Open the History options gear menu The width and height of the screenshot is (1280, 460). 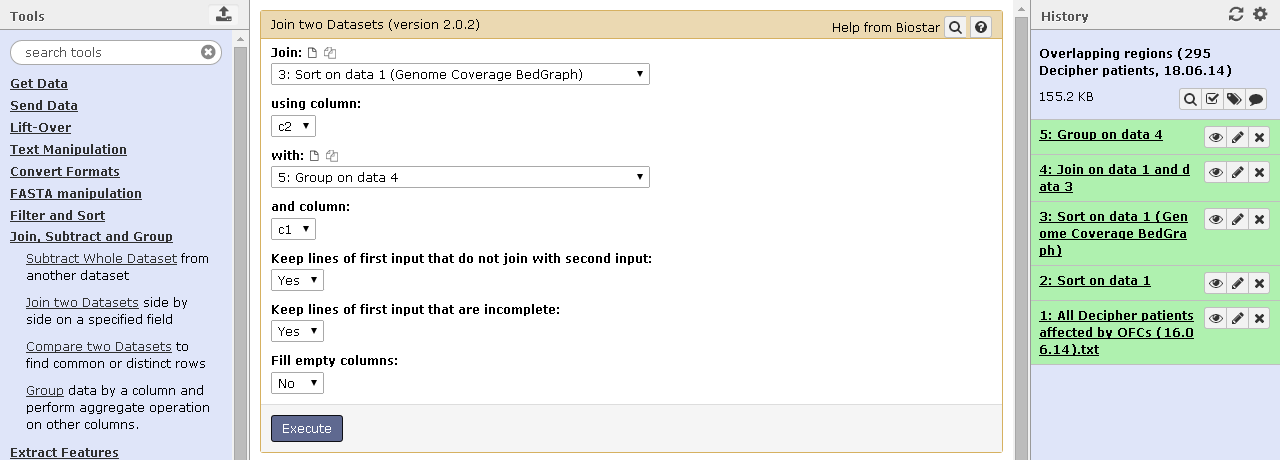coord(1260,15)
